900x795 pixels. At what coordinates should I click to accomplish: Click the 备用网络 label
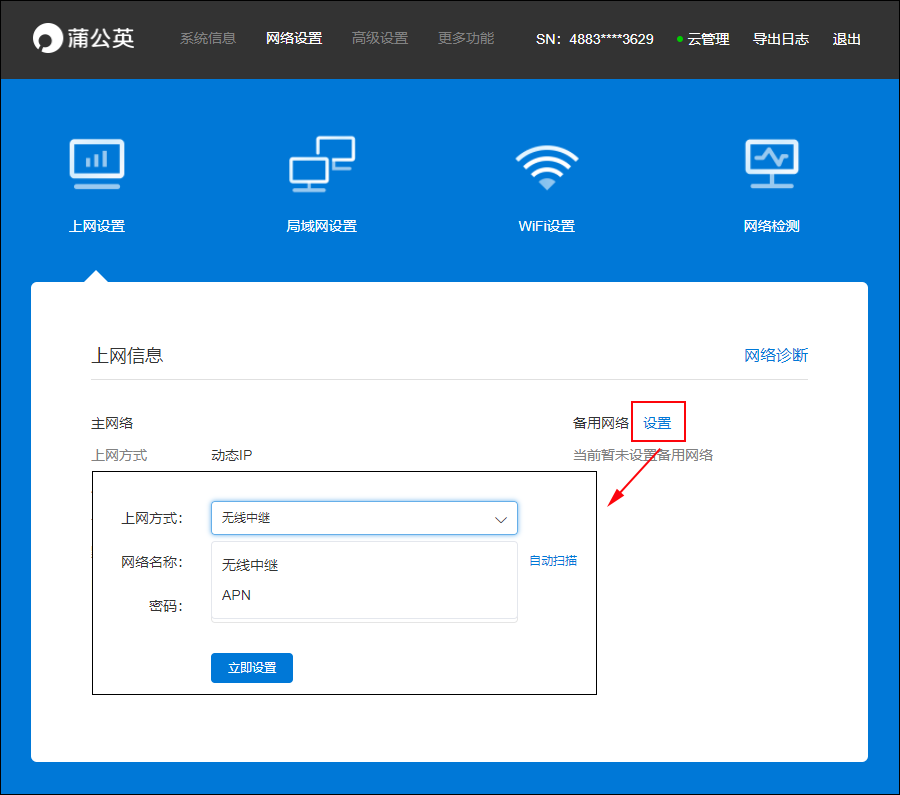601,423
